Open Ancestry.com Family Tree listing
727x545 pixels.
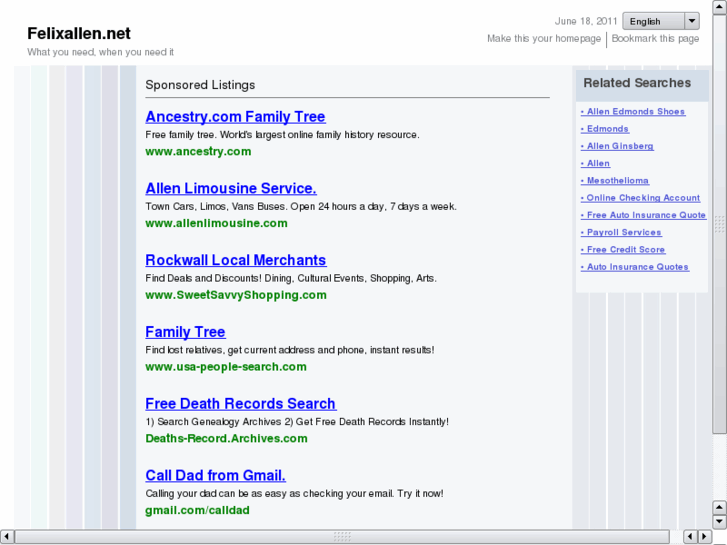coord(236,117)
